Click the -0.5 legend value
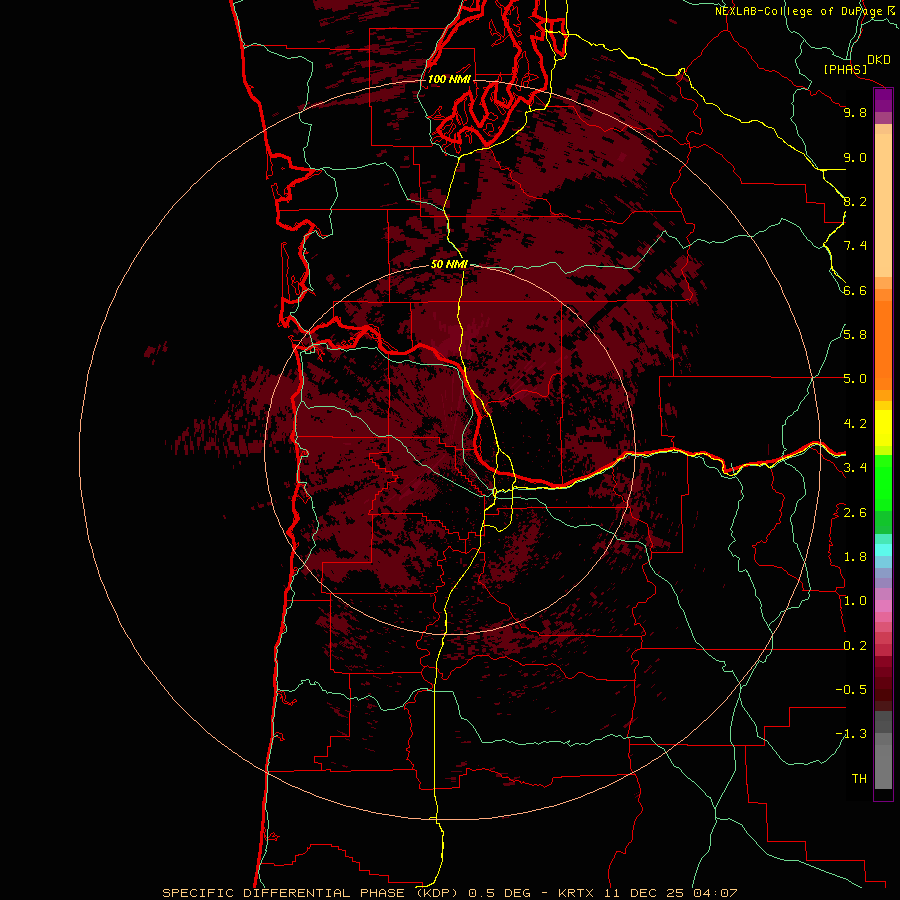Screen dimensions: 900x900 click(x=851, y=690)
